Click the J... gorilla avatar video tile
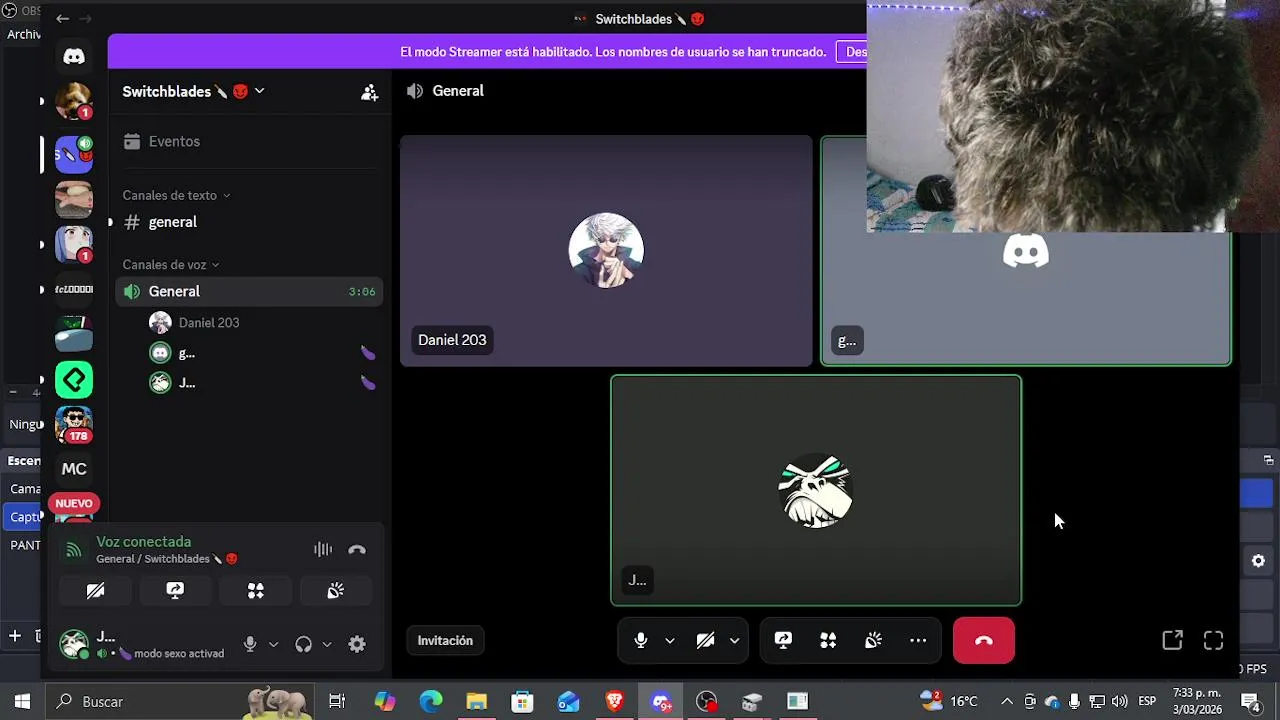 pos(816,490)
